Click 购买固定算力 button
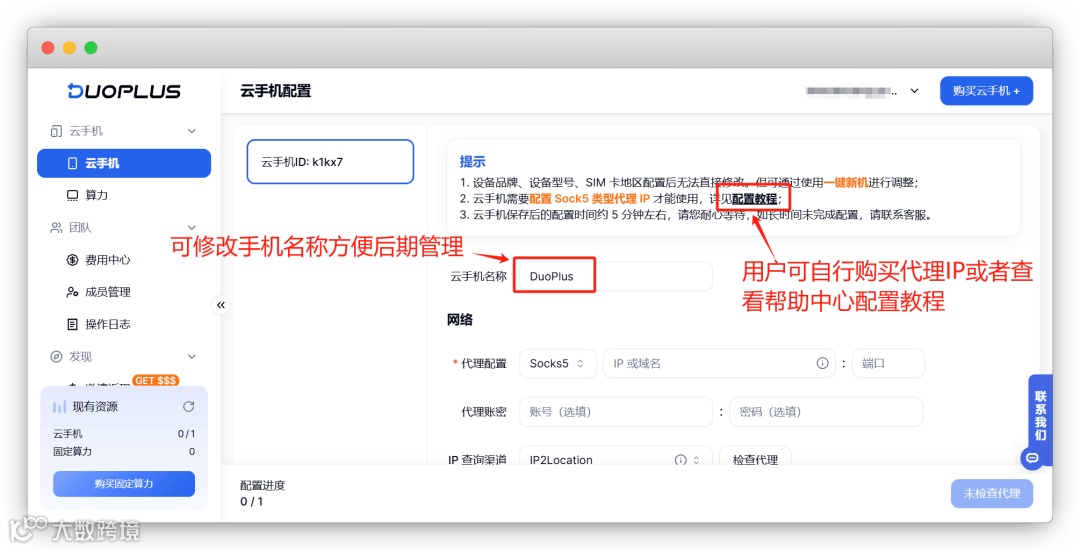The image size is (1080, 550). click(124, 484)
